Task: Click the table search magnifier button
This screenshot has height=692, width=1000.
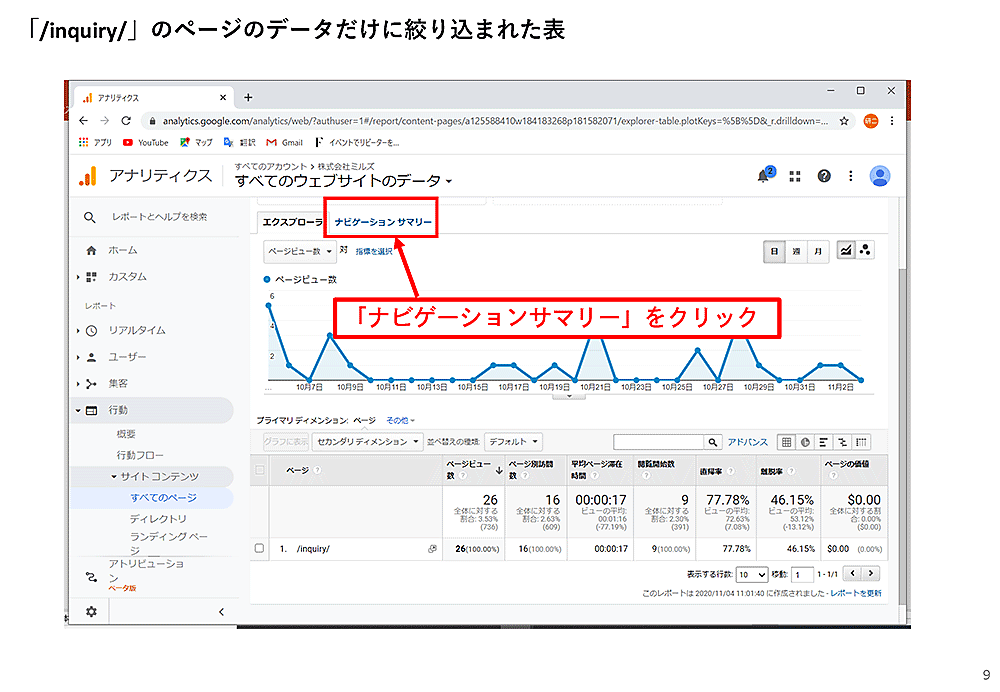Action: coord(713,442)
